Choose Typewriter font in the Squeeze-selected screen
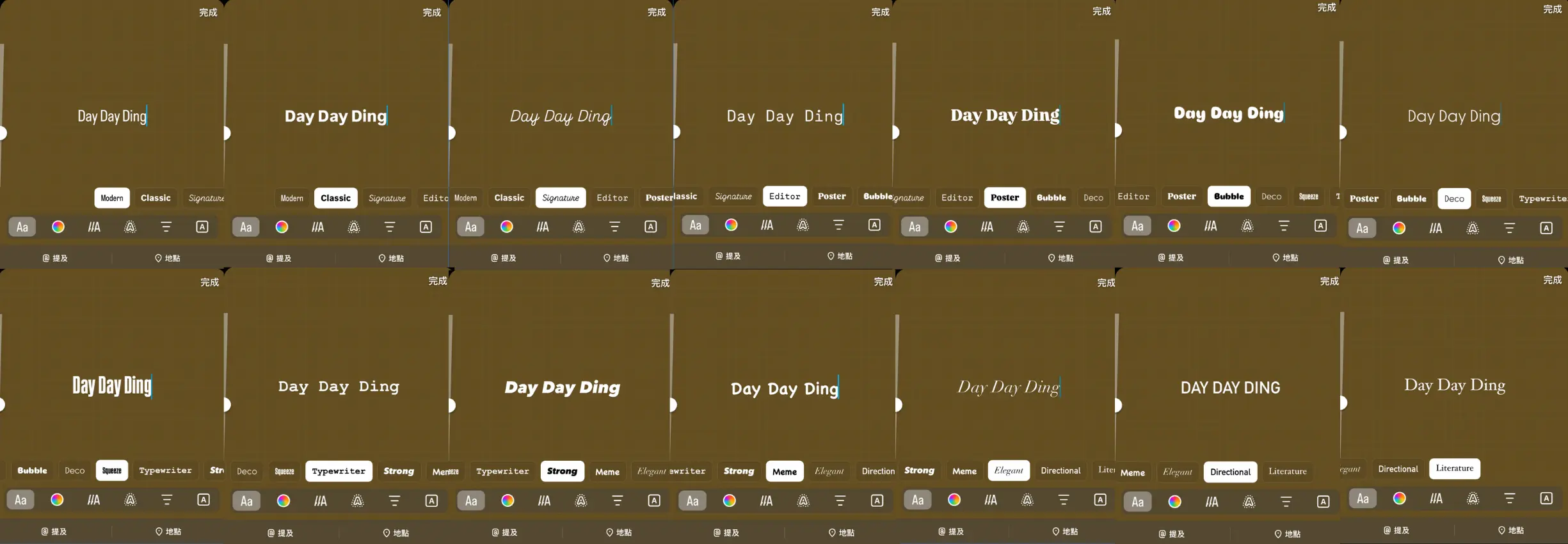This screenshot has width=1568, height=544. click(x=165, y=470)
